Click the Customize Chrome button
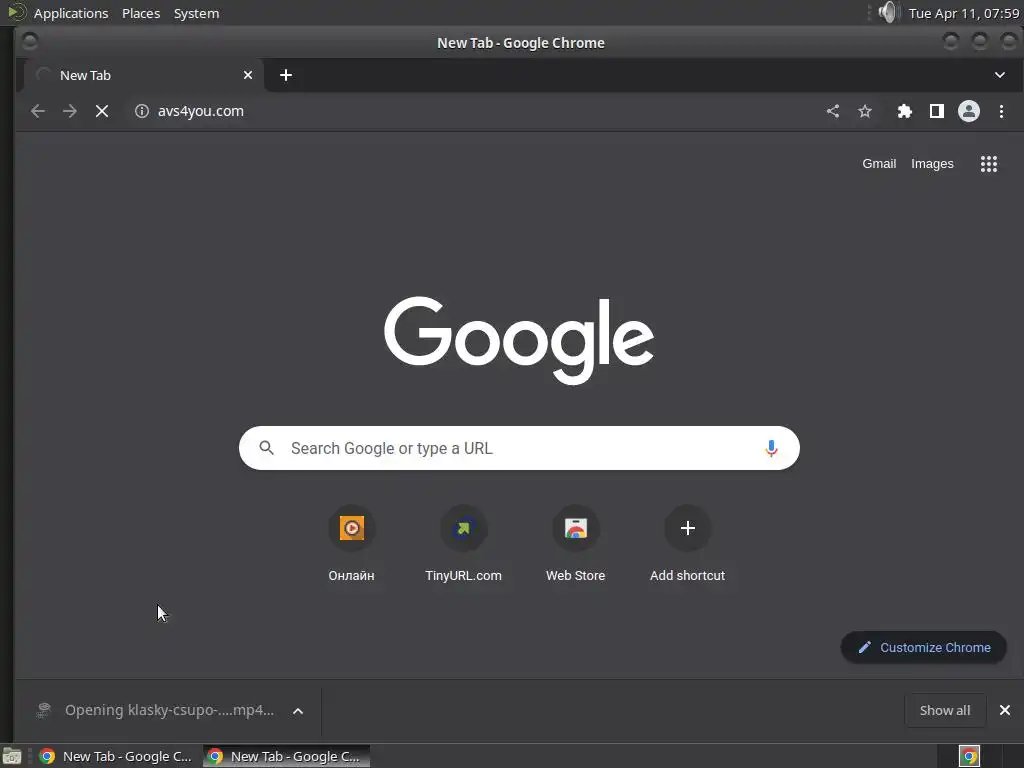Image resolution: width=1024 pixels, height=768 pixels. (x=923, y=647)
